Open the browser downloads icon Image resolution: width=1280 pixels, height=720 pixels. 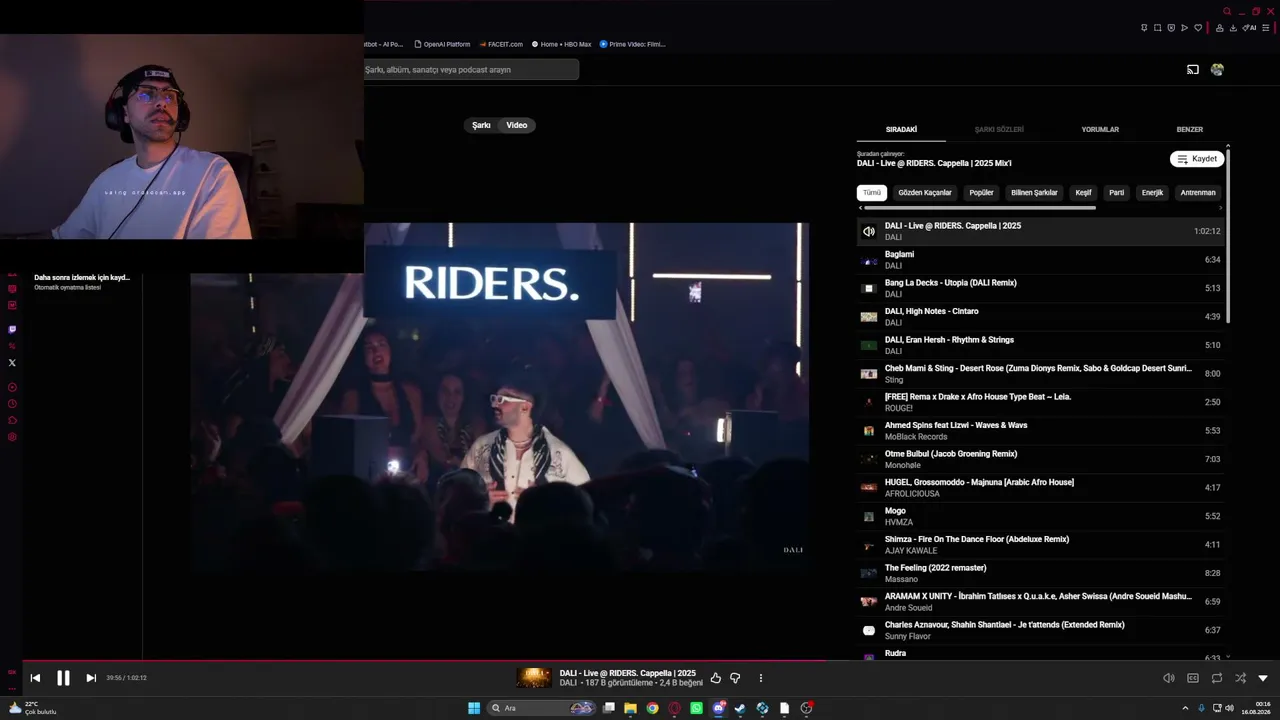coord(1233,28)
